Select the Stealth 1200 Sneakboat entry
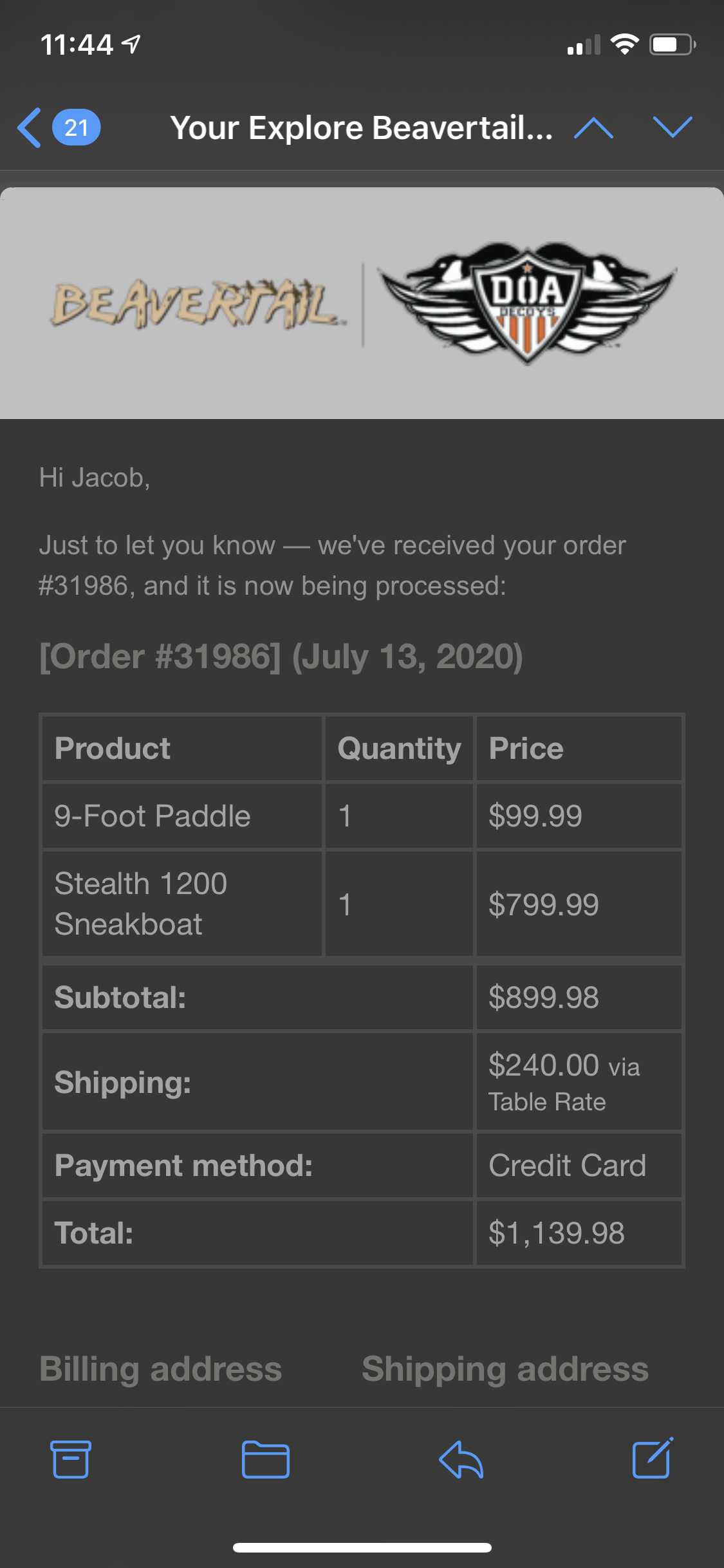 (141, 904)
